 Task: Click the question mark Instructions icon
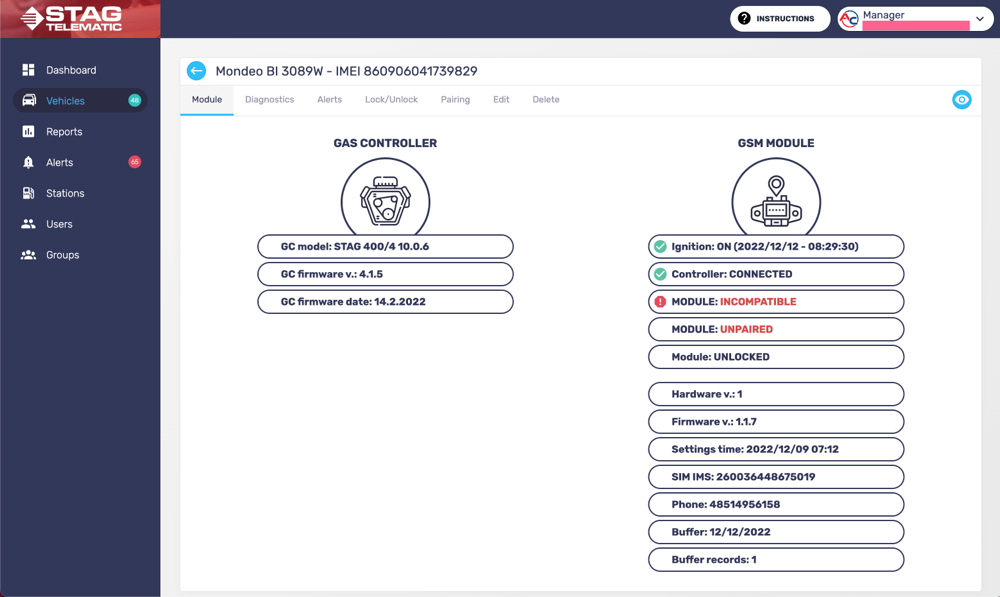[x=744, y=18]
